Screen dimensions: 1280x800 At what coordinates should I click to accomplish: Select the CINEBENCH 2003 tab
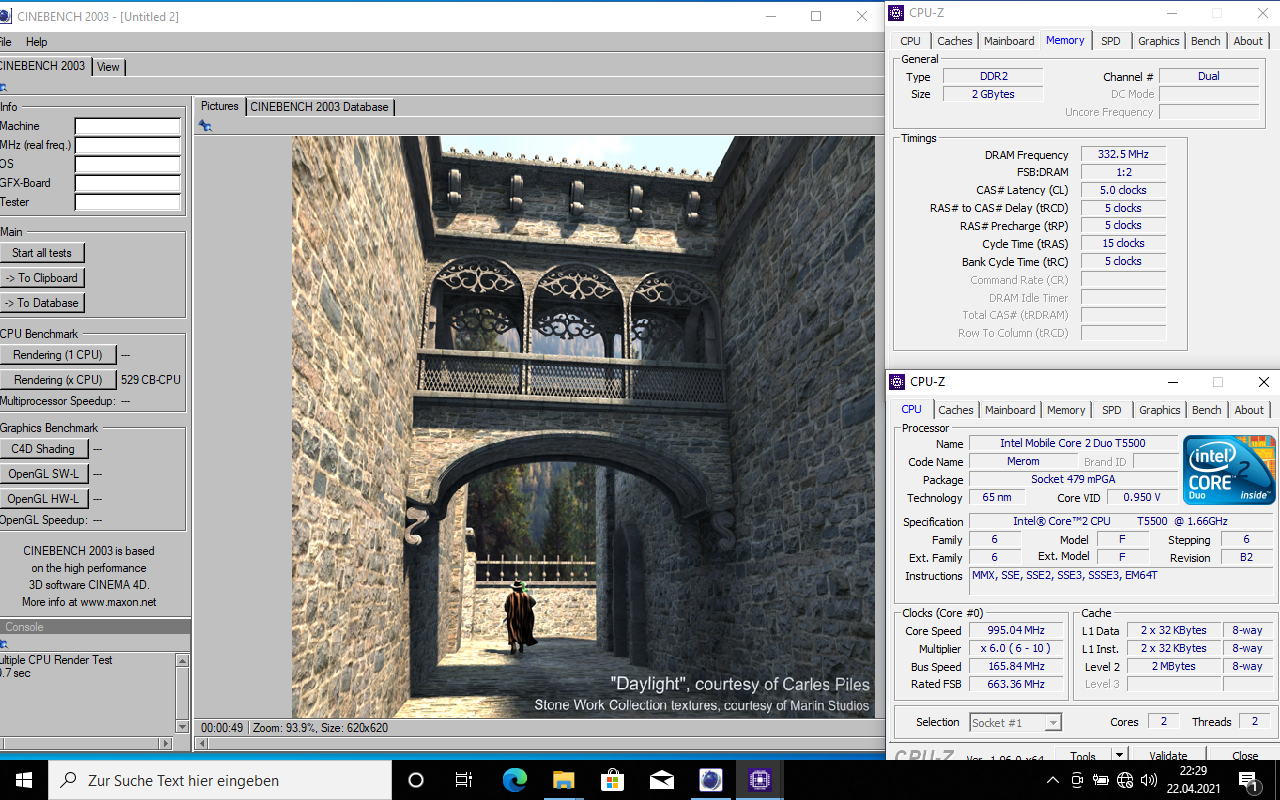tap(42, 66)
